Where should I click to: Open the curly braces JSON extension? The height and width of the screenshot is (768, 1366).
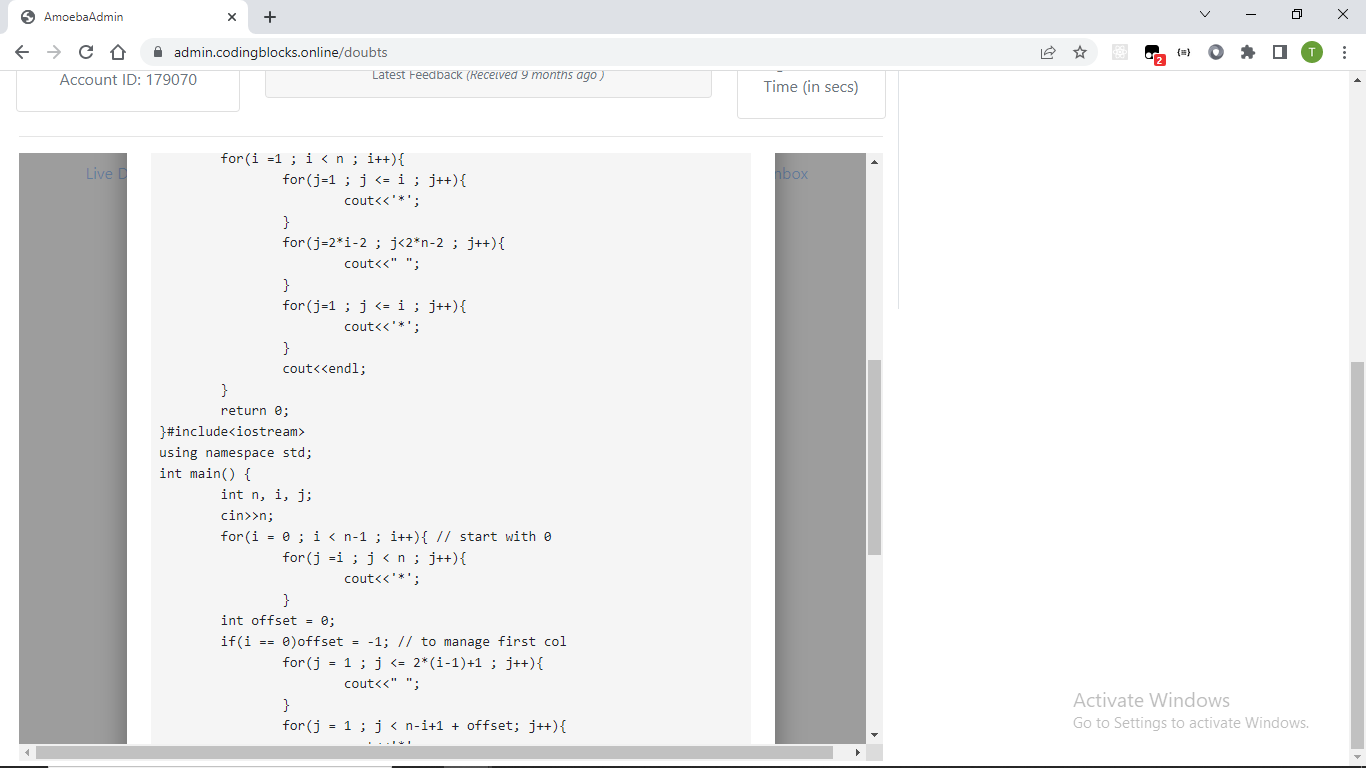point(1184,52)
